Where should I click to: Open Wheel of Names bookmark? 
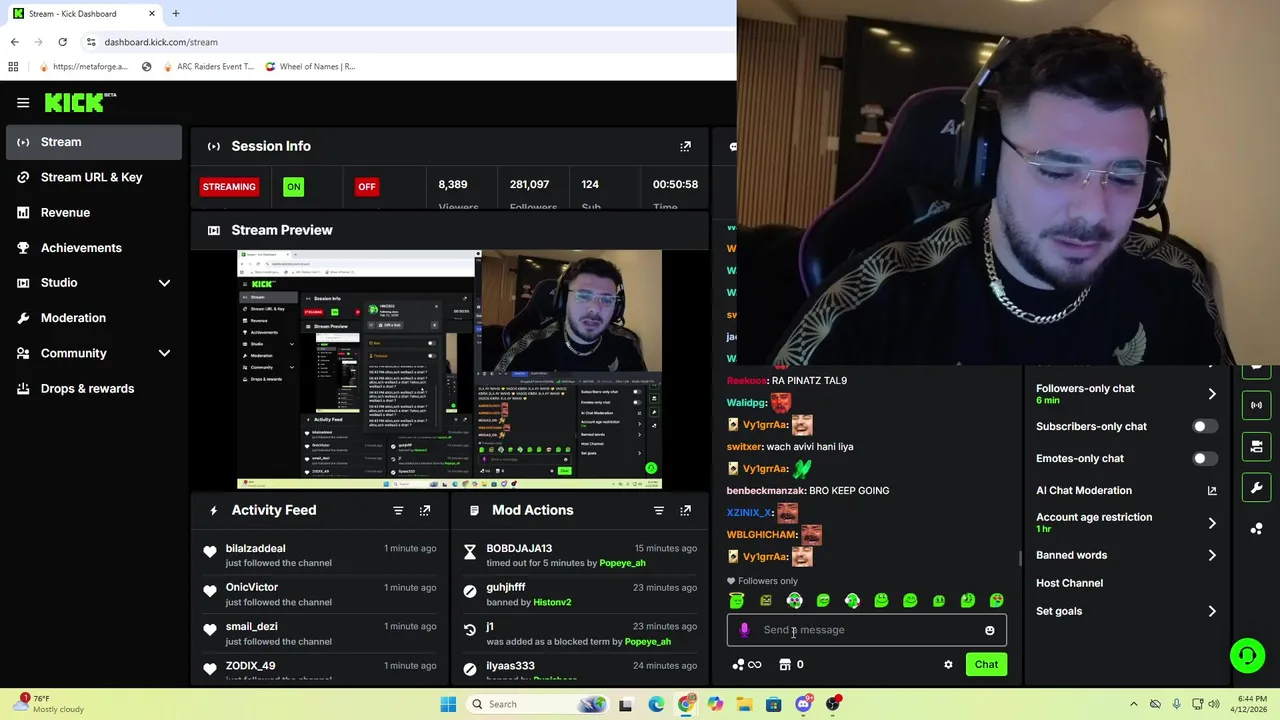tap(310, 66)
